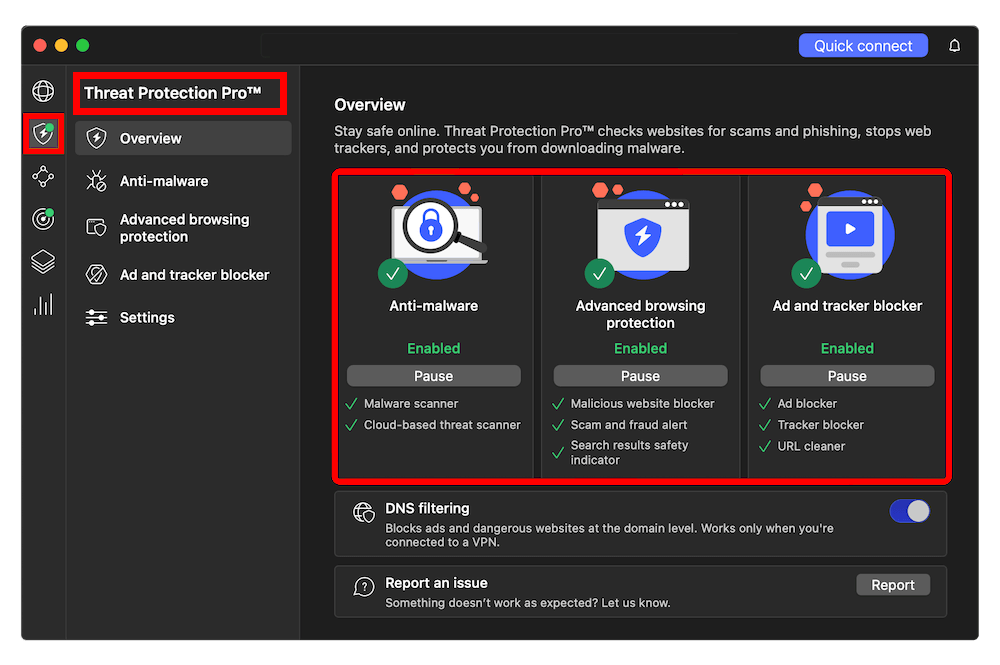Click the Tracker blocker text
This screenshot has height=665, width=1000.
(820, 425)
